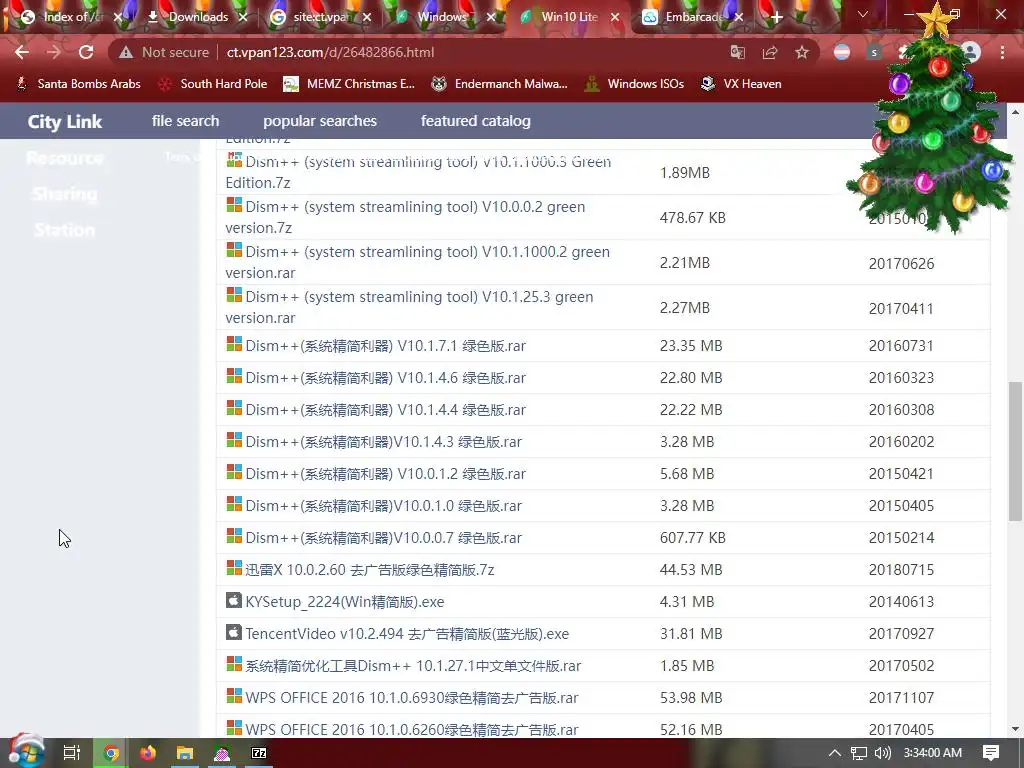This screenshot has width=1024, height=768.
Task: Click file icon beside KYSetup_2224
Action: pyautogui.click(x=234, y=600)
